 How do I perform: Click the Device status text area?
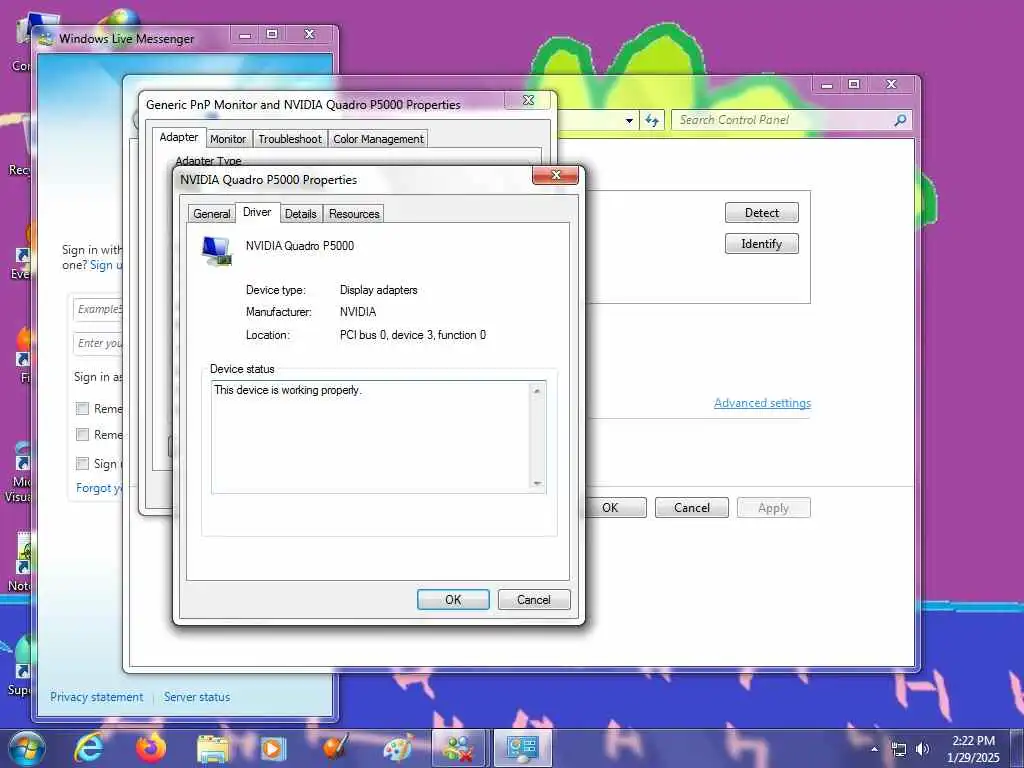point(378,437)
